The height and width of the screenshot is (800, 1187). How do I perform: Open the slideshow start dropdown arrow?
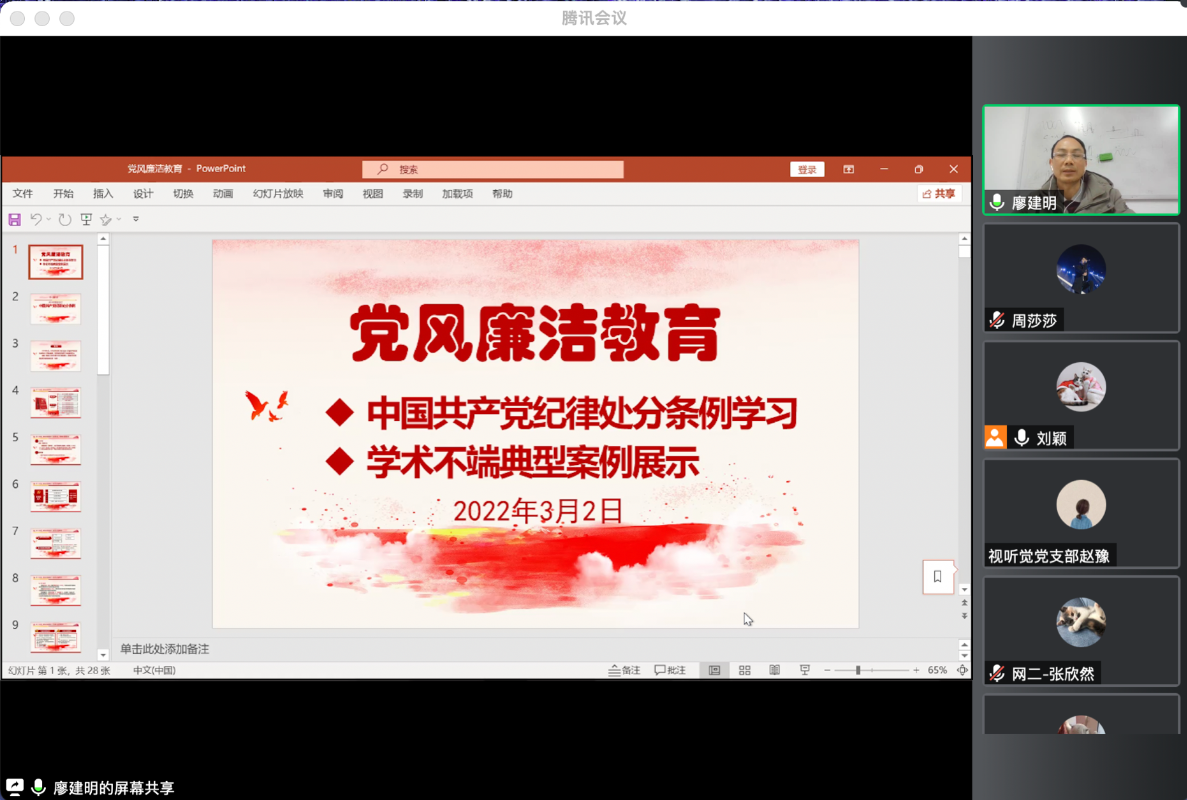[118, 220]
